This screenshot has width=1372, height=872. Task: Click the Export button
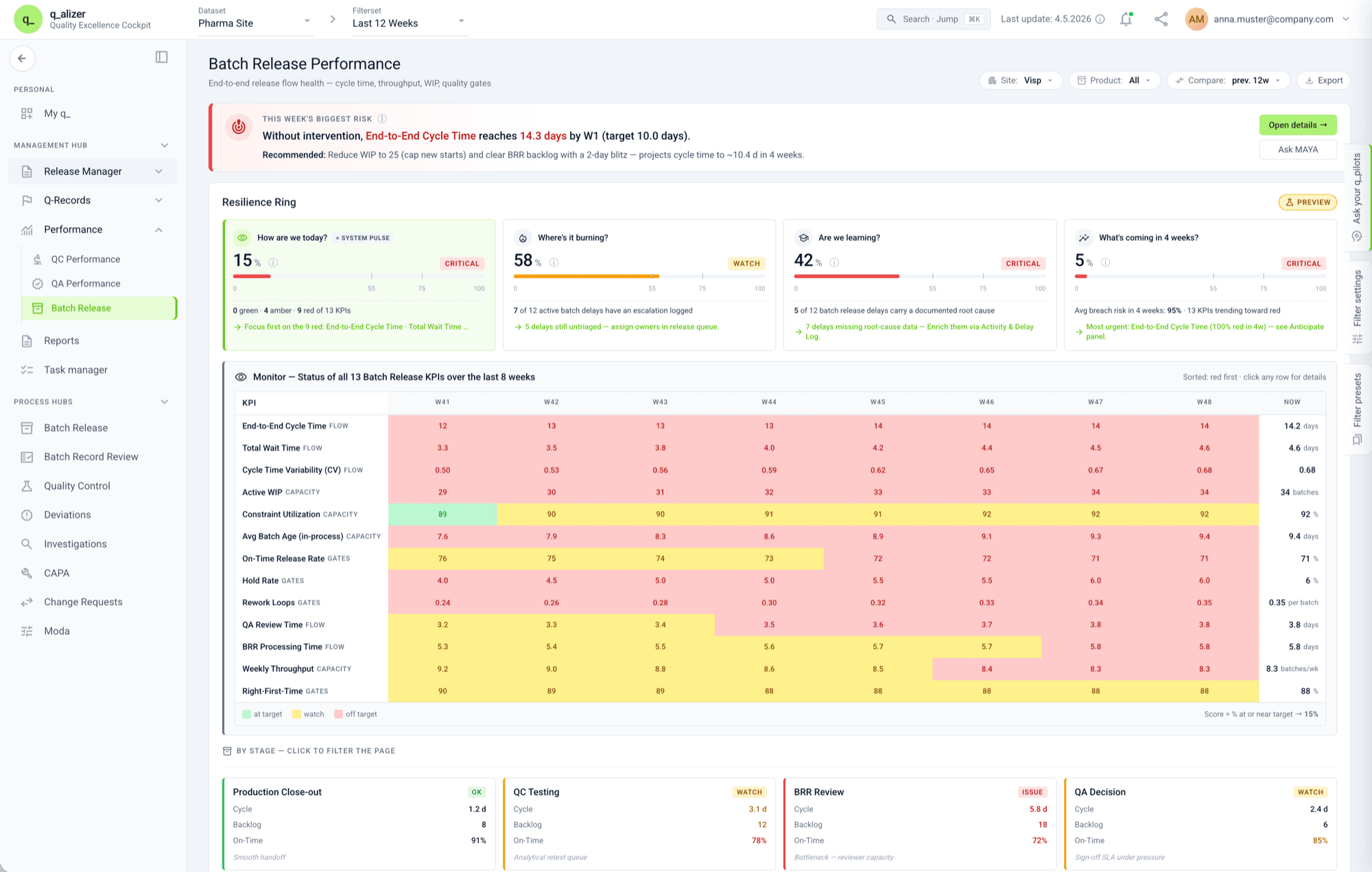pos(1323,80)
